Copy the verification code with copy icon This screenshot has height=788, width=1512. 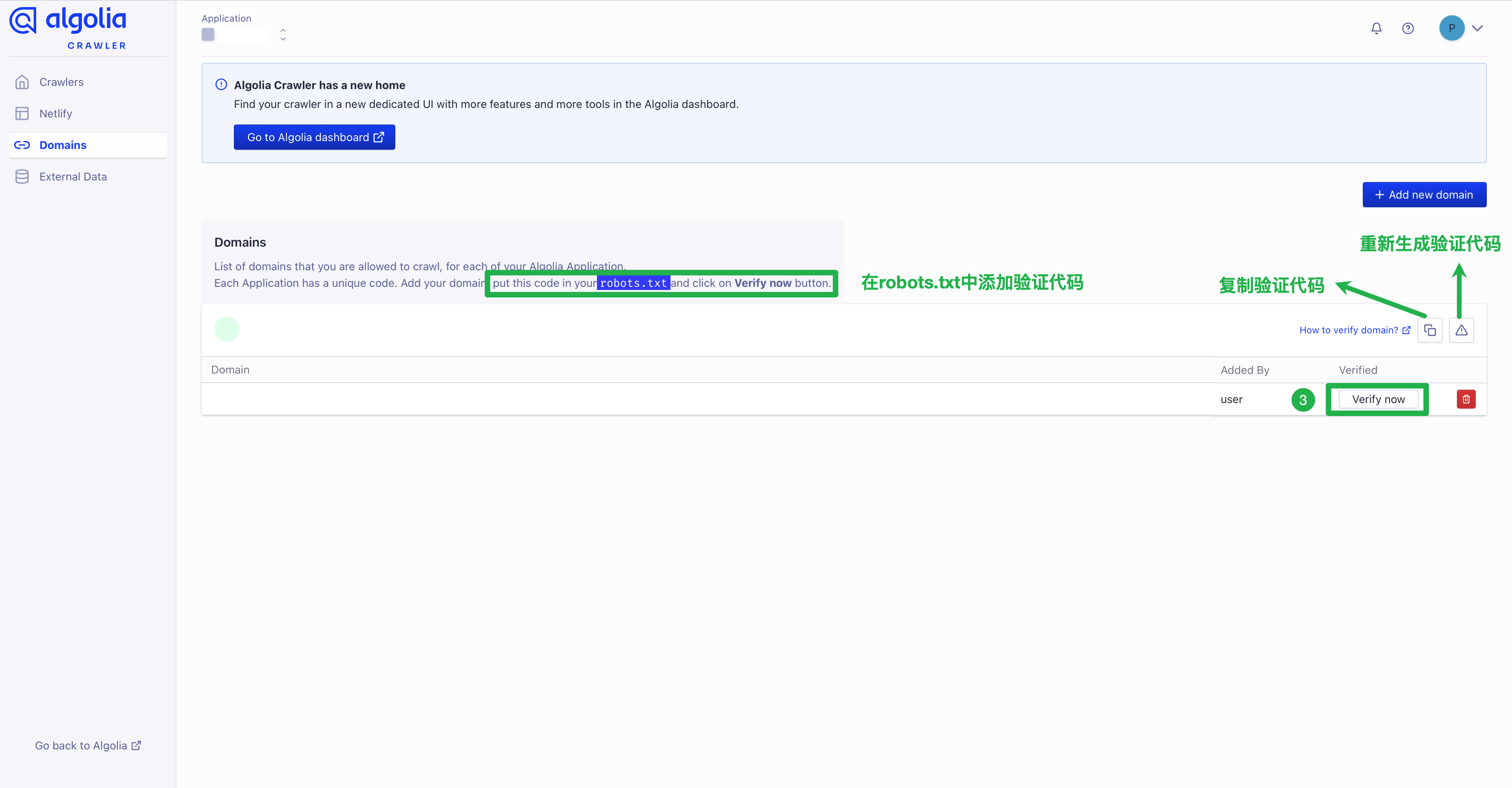tap(1430, 330)
